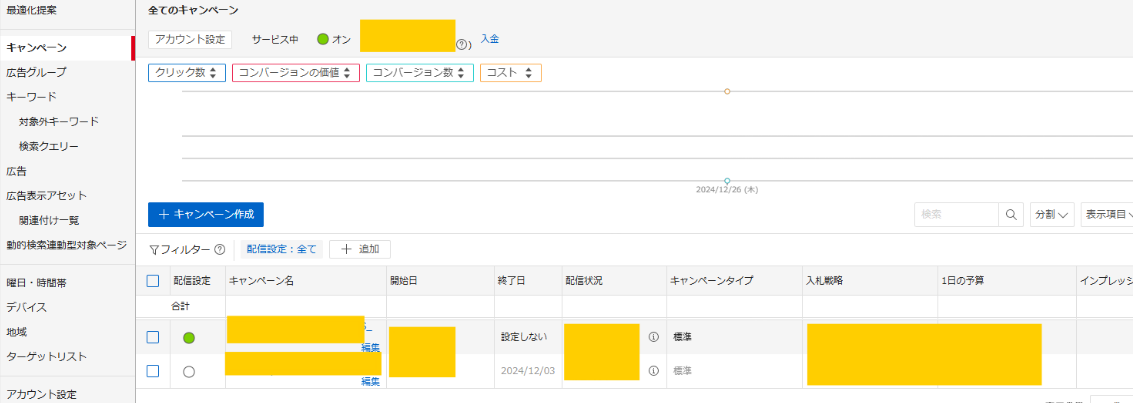The image size is (1133, 403).
Task: Check the first campaign row checkbox
Action: [x=153, y=337]
